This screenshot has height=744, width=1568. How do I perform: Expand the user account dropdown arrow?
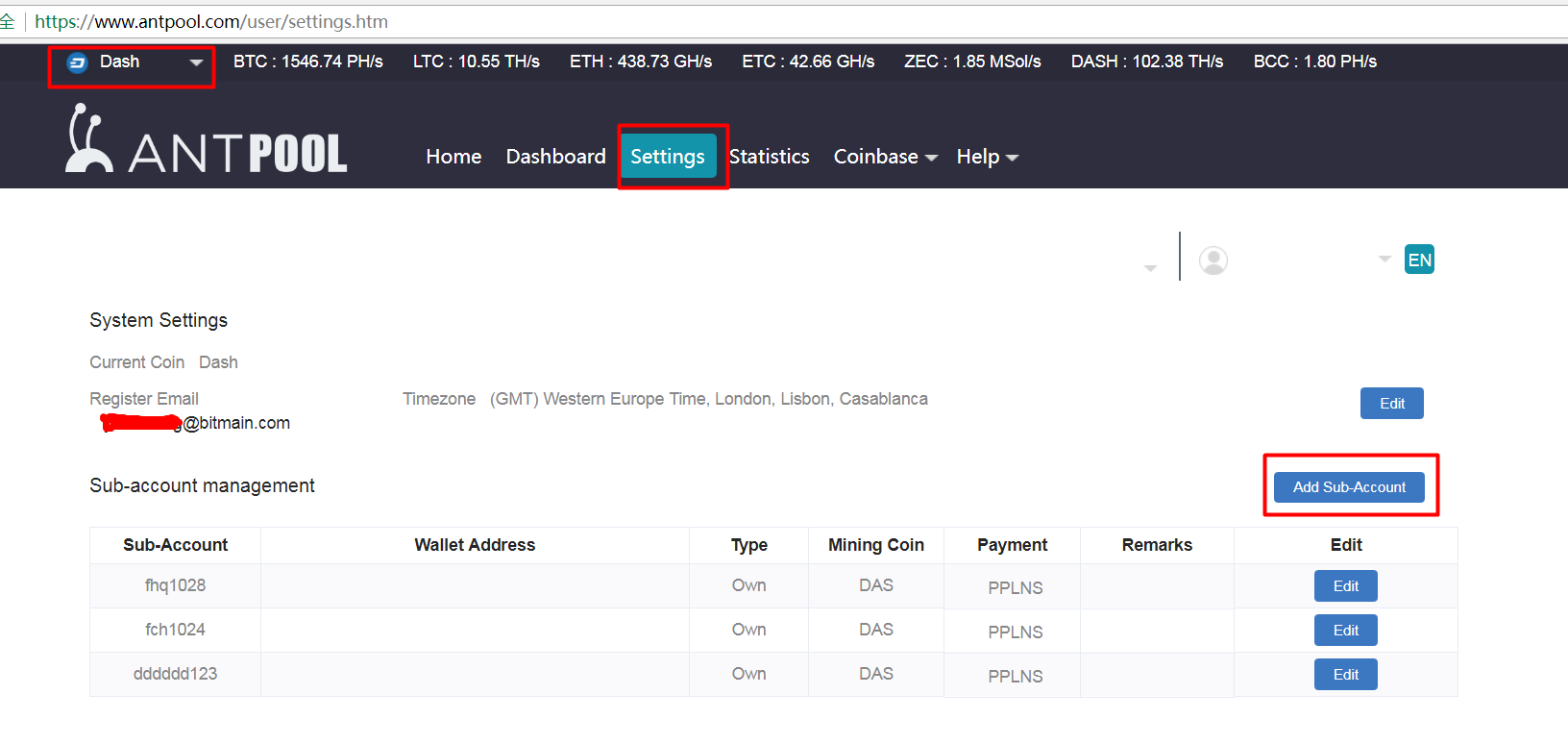pos(1384,259)
